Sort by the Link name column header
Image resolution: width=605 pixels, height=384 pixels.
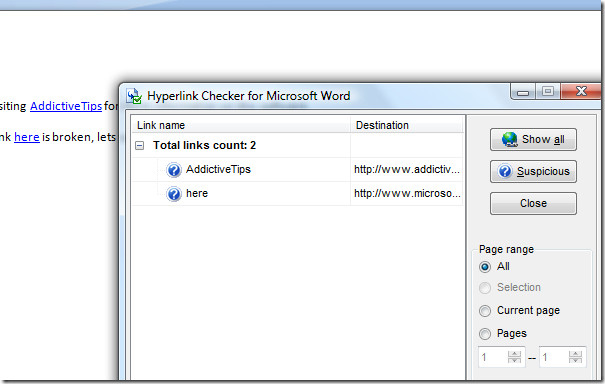click(241, 125)
